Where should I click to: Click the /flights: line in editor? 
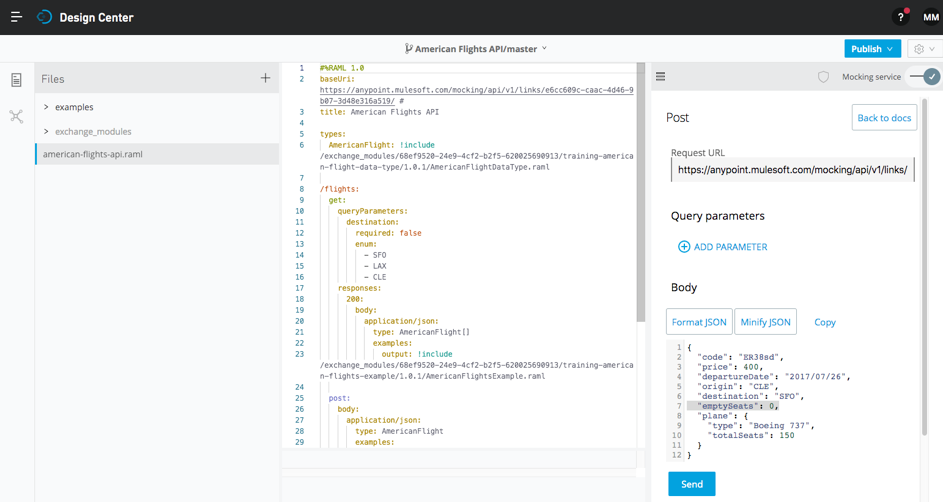[x=339, y=189]
